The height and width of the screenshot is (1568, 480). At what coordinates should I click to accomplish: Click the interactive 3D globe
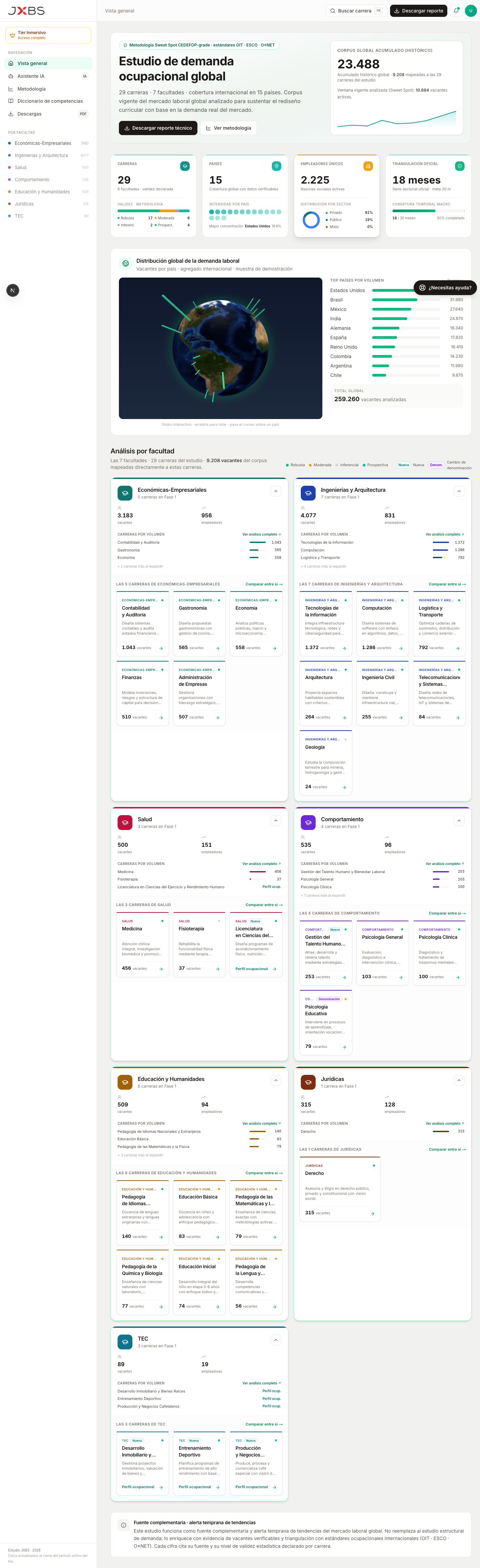click(220, 348)
